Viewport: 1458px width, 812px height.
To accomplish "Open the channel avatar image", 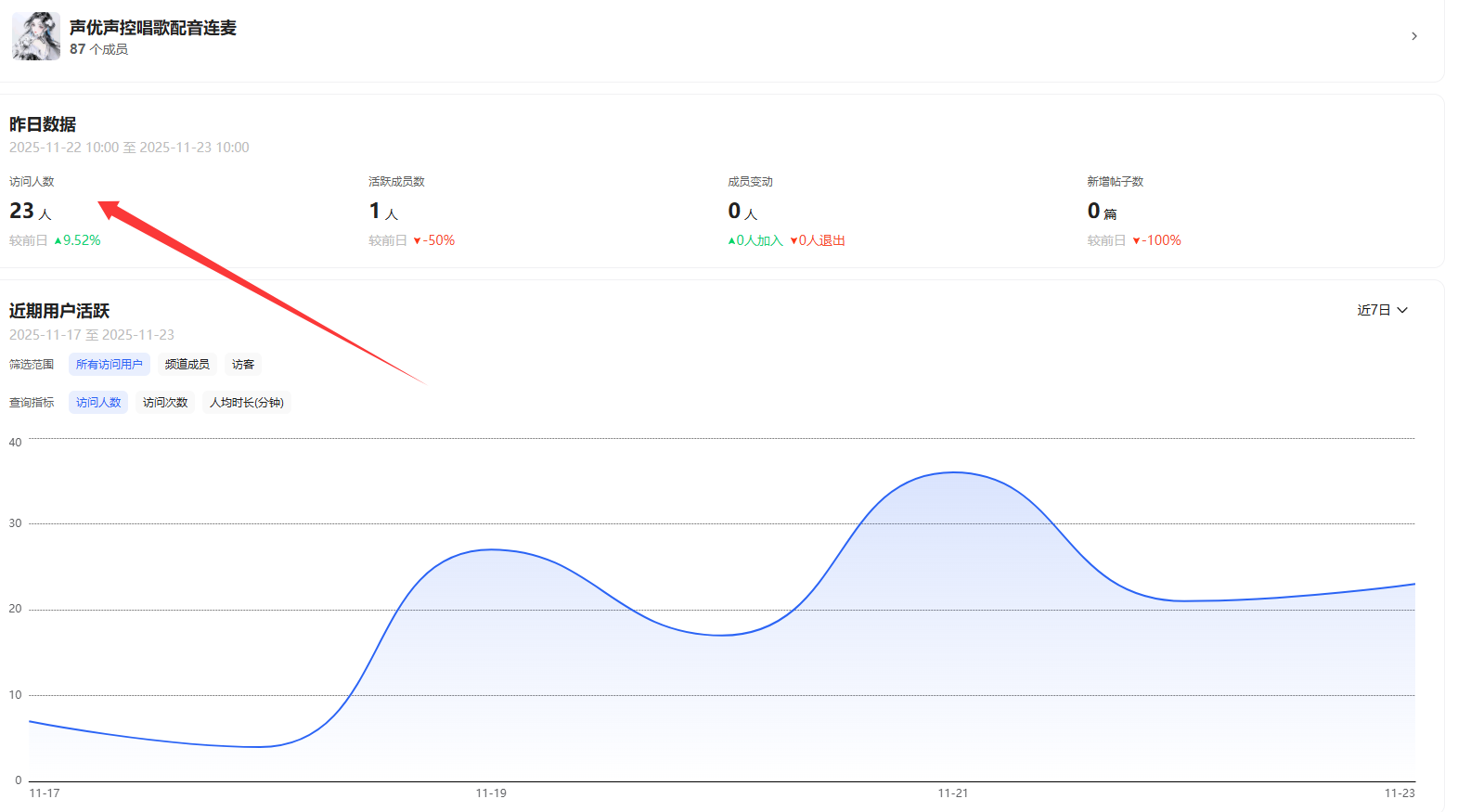I will click(36, 36).
